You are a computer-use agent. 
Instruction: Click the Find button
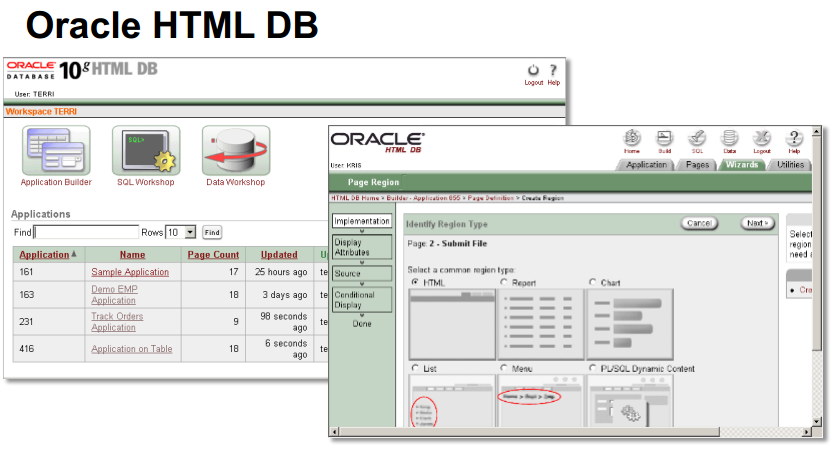[x=212, y=232]
